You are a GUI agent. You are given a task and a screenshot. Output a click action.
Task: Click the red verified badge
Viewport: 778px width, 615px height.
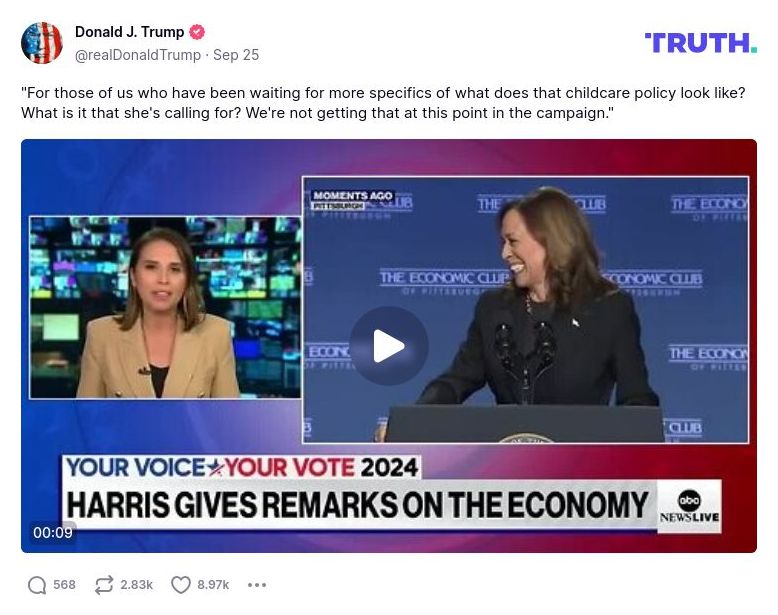point(197,32)
